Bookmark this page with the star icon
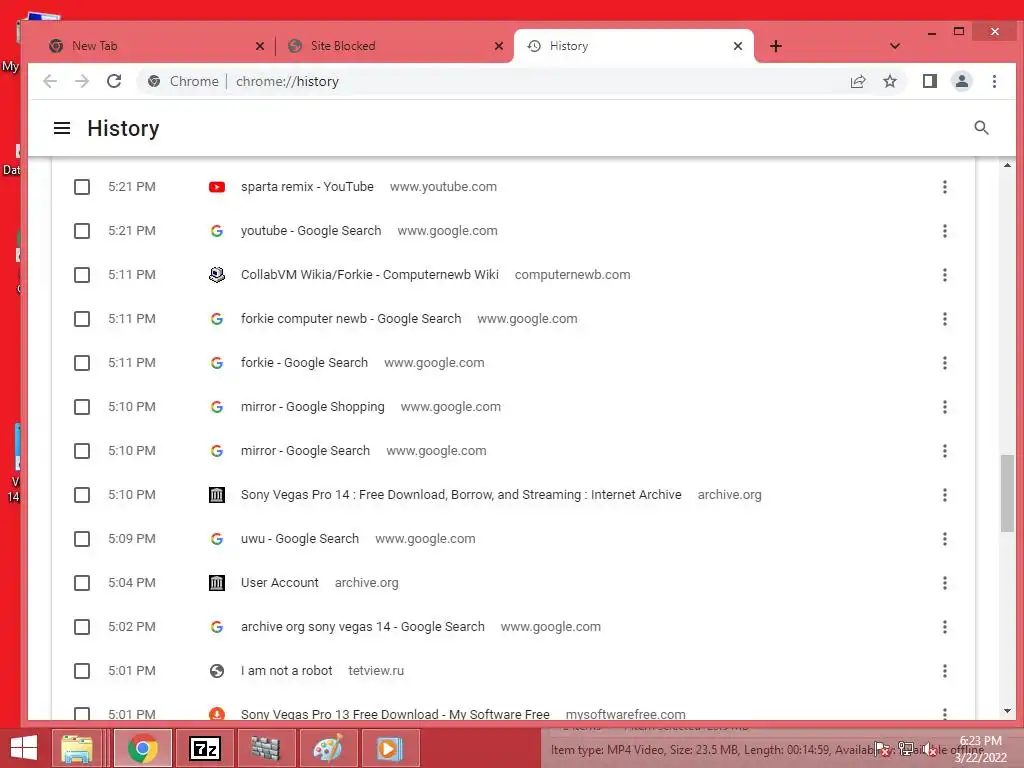The width and height of the screenshot is (1024, 768). [889, 81]
